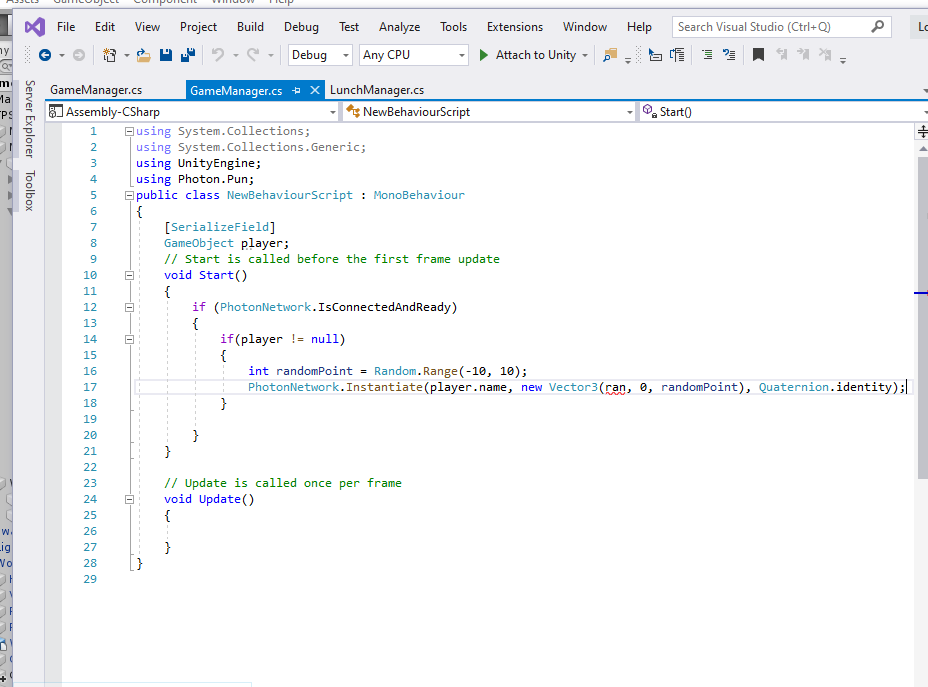Viewport: 928px width, 687px height.
Task: Open the Project menu
Action: point(198,27)
